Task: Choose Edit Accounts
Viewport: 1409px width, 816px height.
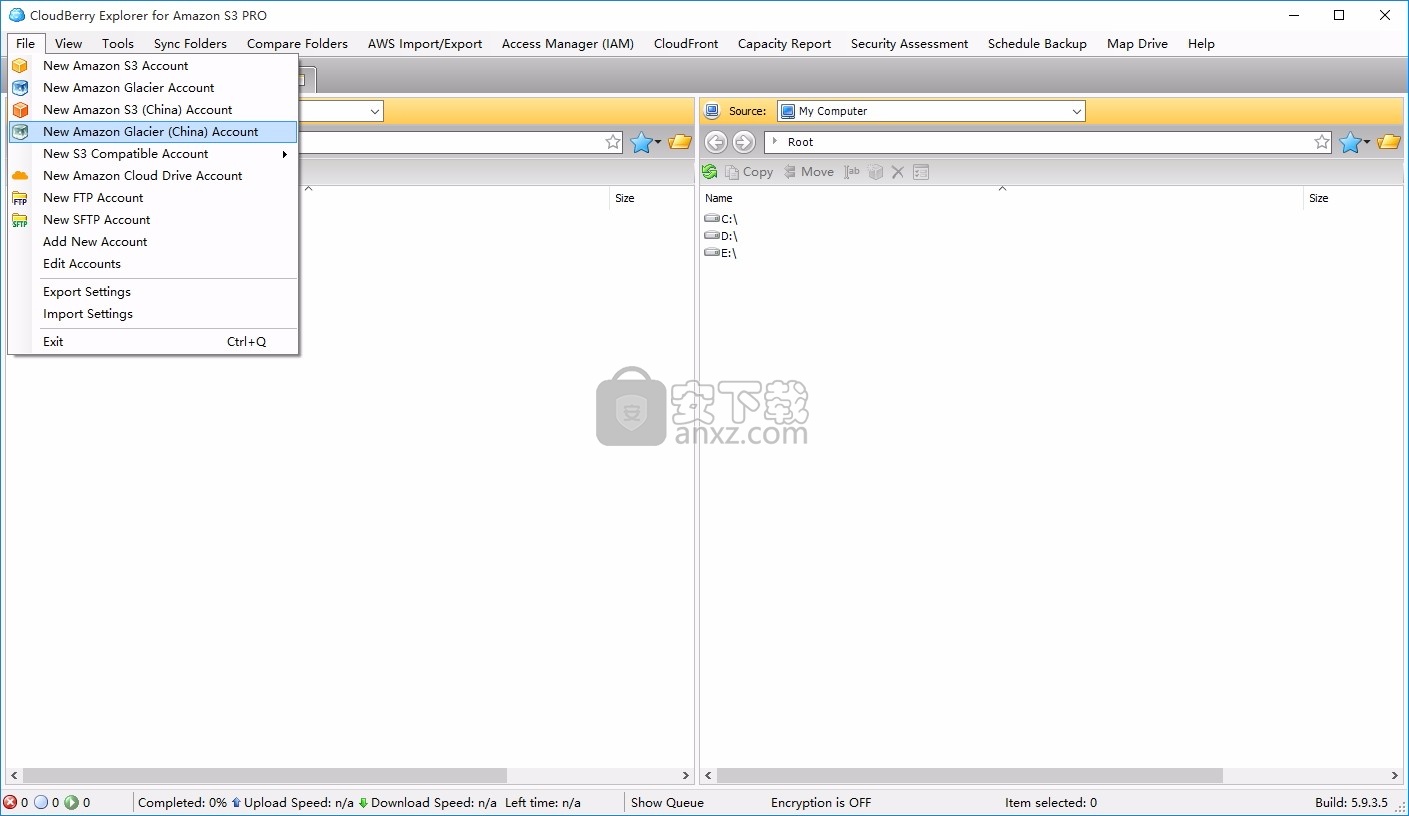Action: pyautogui.click(x=153, y=264)
